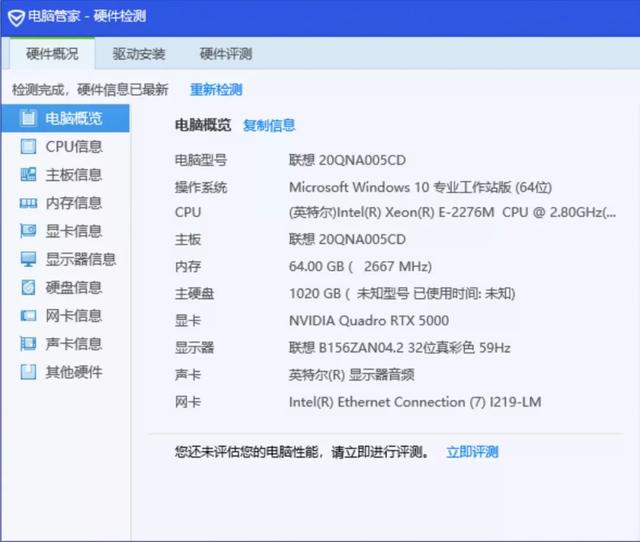Open 显示器信息 in the sidebar
640x542 pixels.
[x=65, y=259]
